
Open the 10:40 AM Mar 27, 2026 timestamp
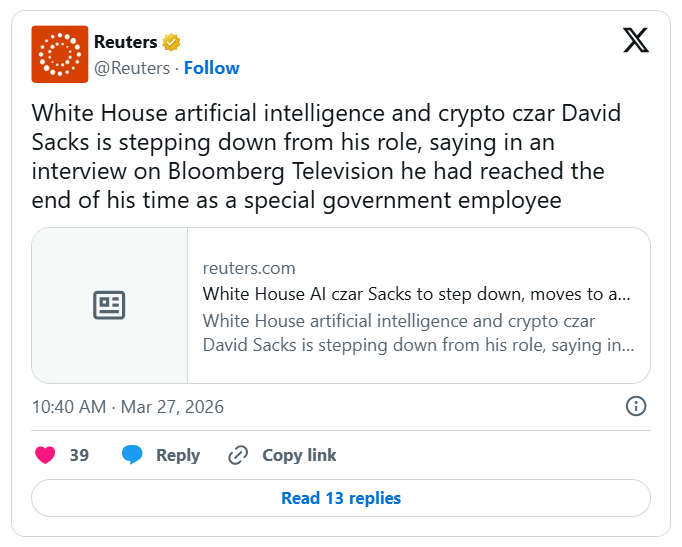tap(128, 407)
